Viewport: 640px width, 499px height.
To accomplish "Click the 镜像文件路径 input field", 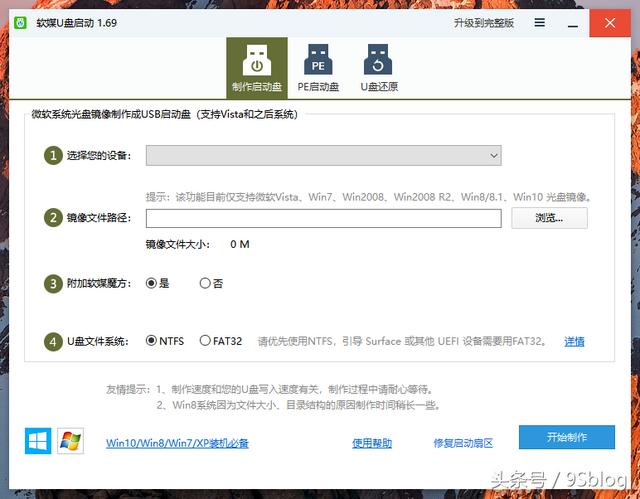I will click(324, 218).
